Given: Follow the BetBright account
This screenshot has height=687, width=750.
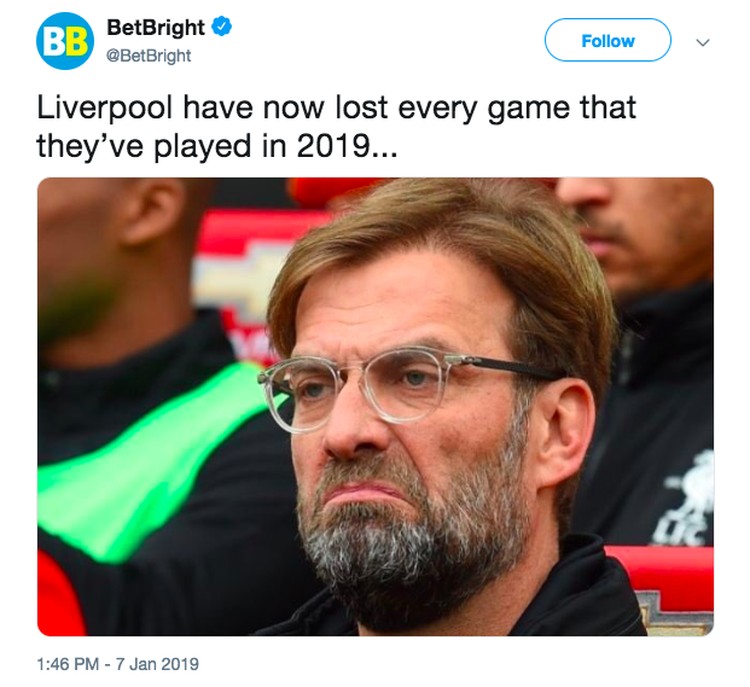Looking at the screenshot, I should point(607,40).
